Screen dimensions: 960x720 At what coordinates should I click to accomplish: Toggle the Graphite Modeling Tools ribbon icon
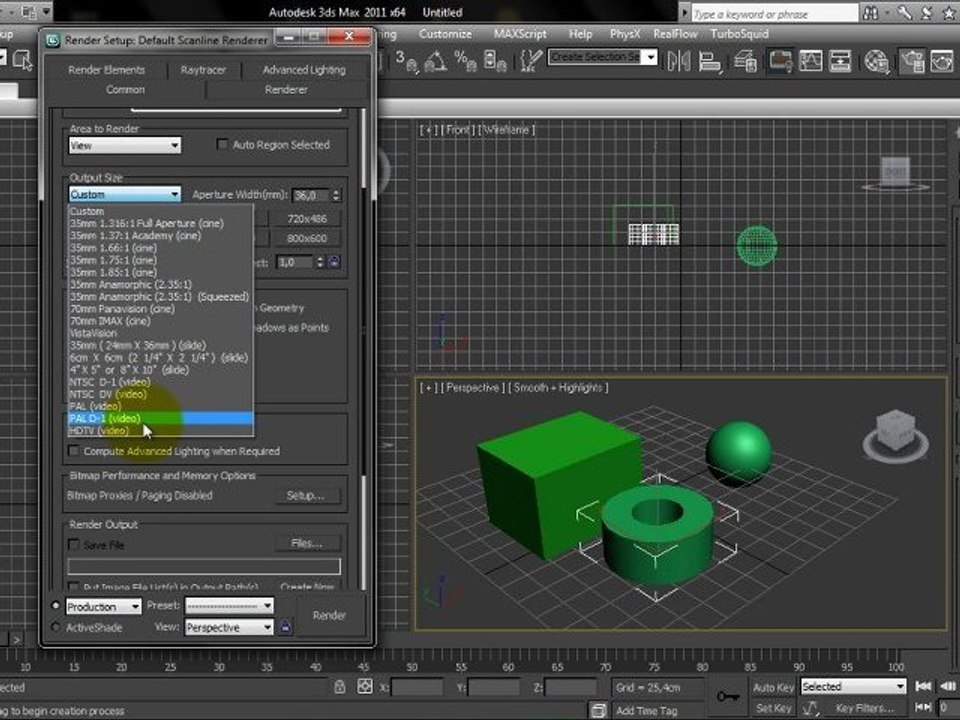pyautogui.click(x=780, y=61)
